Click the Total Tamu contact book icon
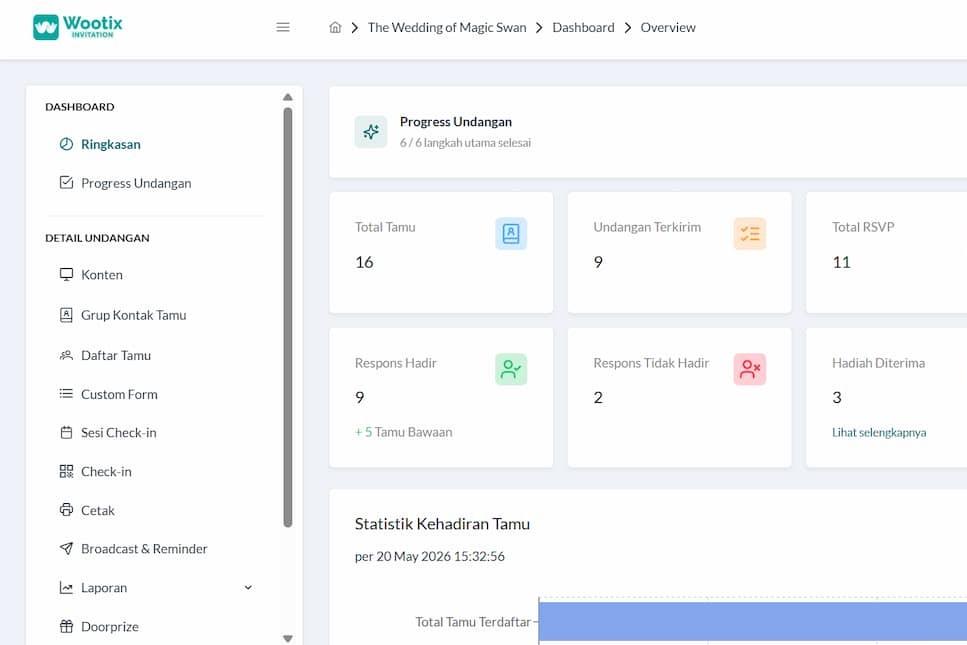The width and height of the screenshot is (967, 645). 511,234
